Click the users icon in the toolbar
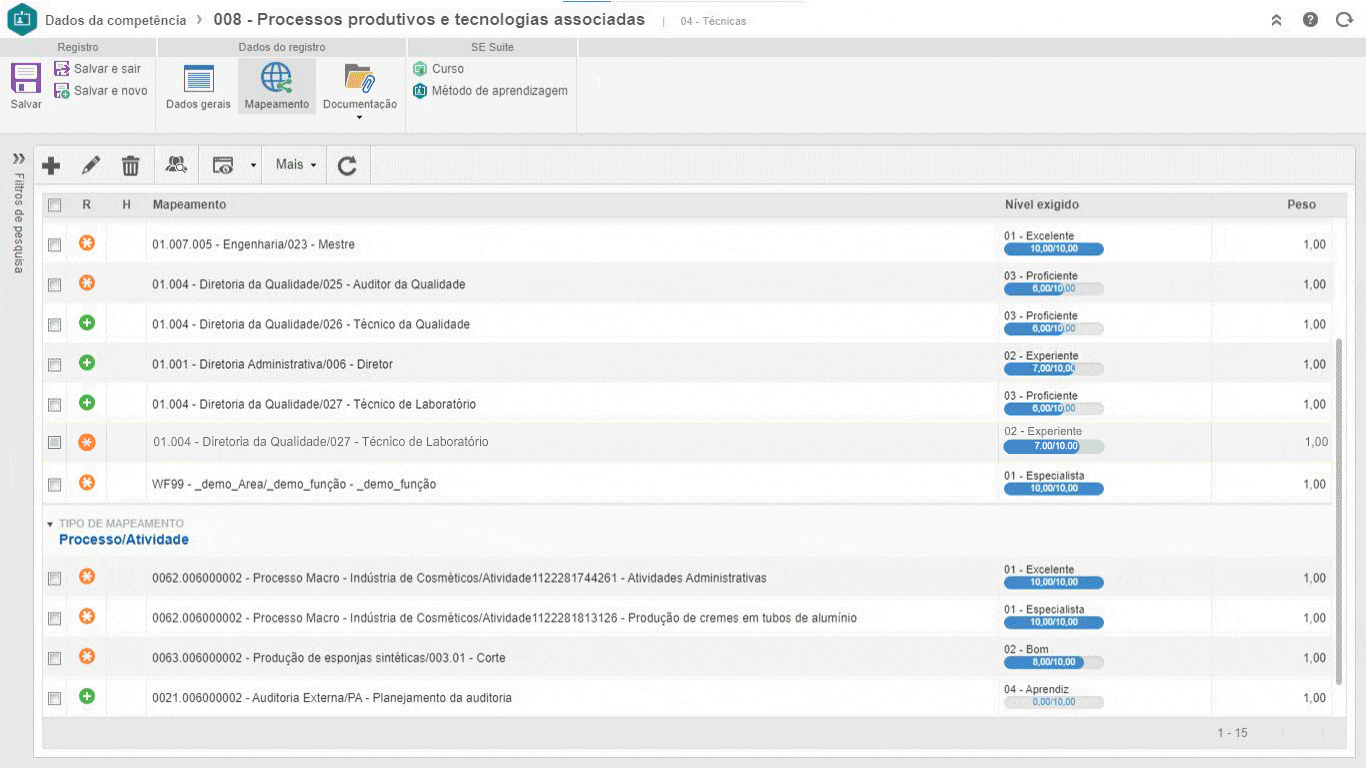This screenshot has width=1366, height=768. (x=176, y=166)
